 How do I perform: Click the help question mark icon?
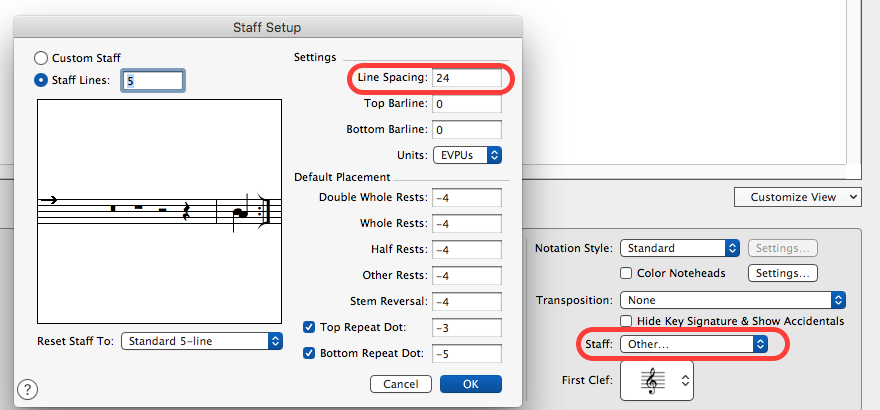point(28,389)
